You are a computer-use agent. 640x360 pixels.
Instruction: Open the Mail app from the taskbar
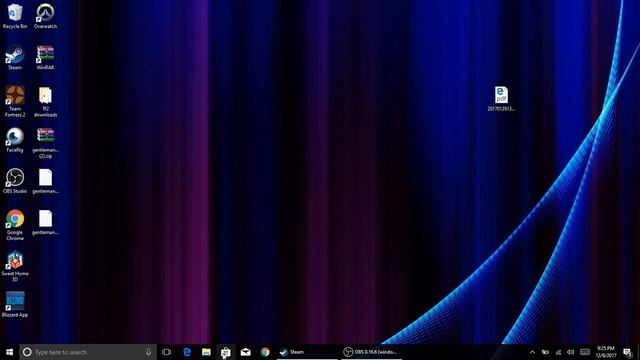click(245, 352)
